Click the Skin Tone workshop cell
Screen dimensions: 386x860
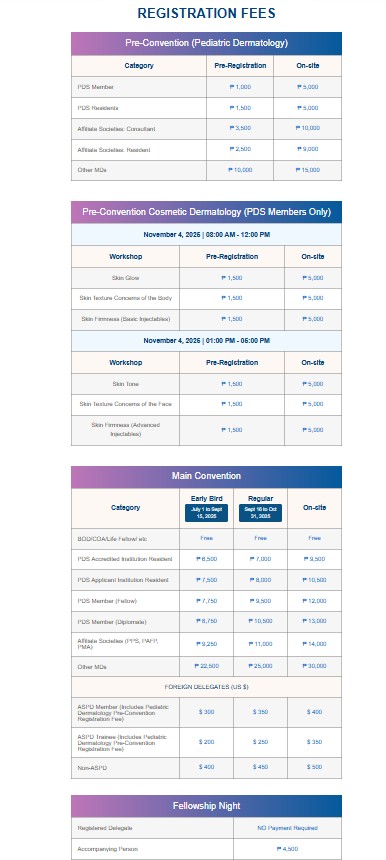point(126,384)
